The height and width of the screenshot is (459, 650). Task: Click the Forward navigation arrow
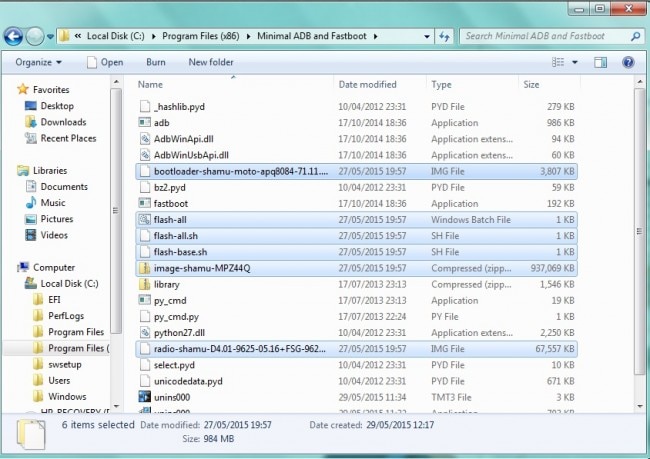(35, 36)
